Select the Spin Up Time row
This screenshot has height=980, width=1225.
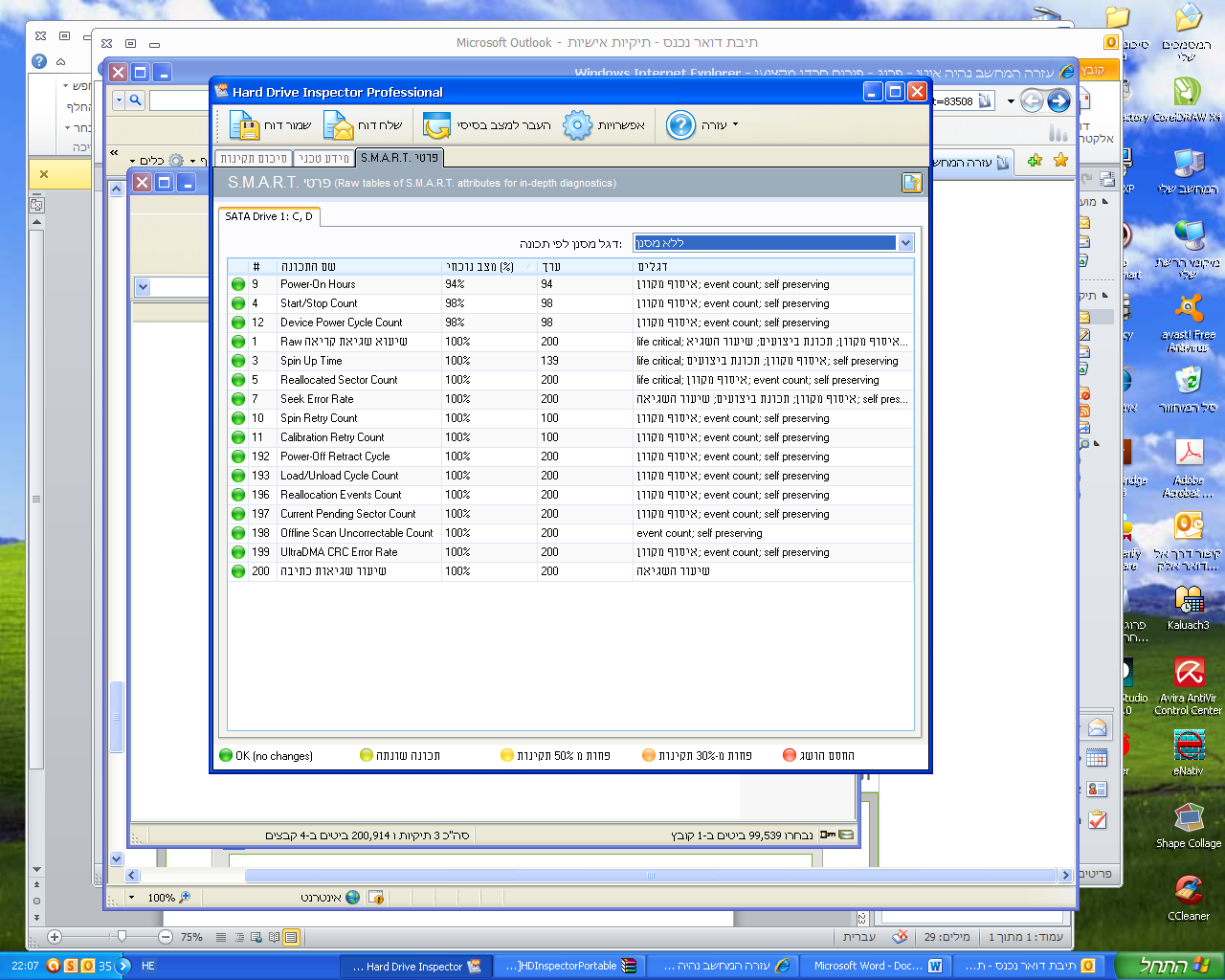tap(570, 361)
